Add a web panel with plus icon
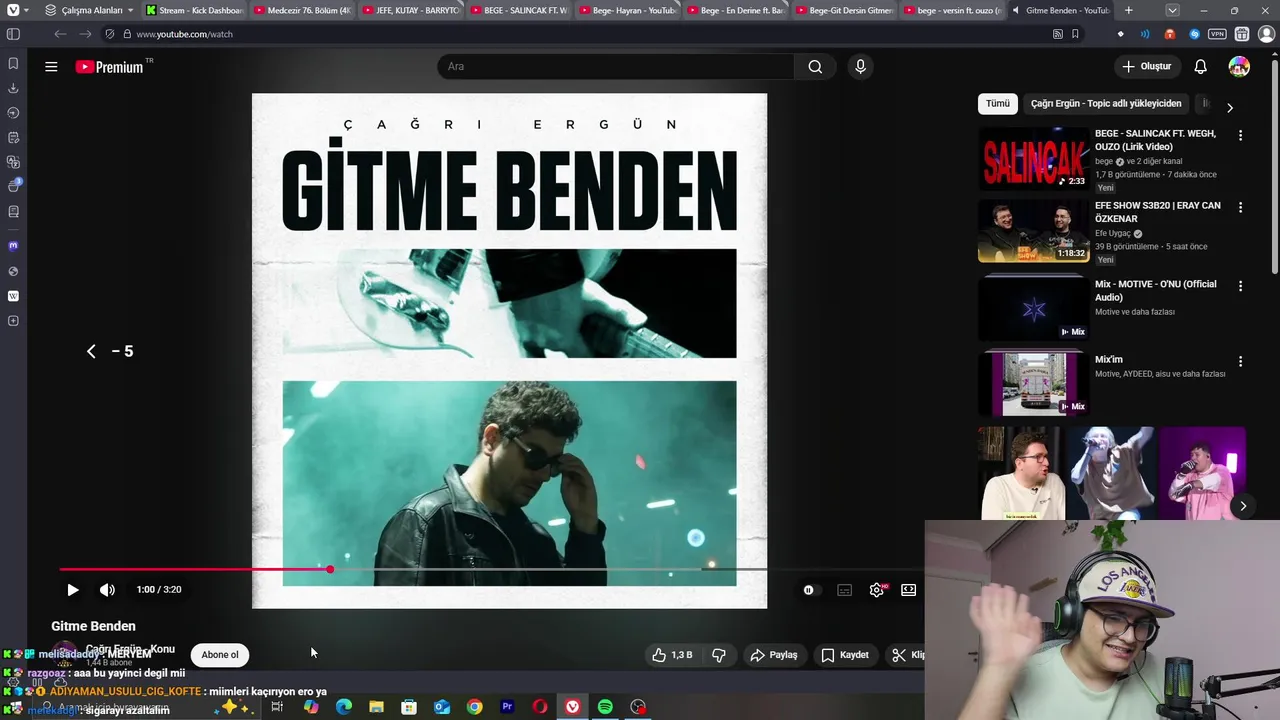1280x720 pixels. click(x=13, y=321)
